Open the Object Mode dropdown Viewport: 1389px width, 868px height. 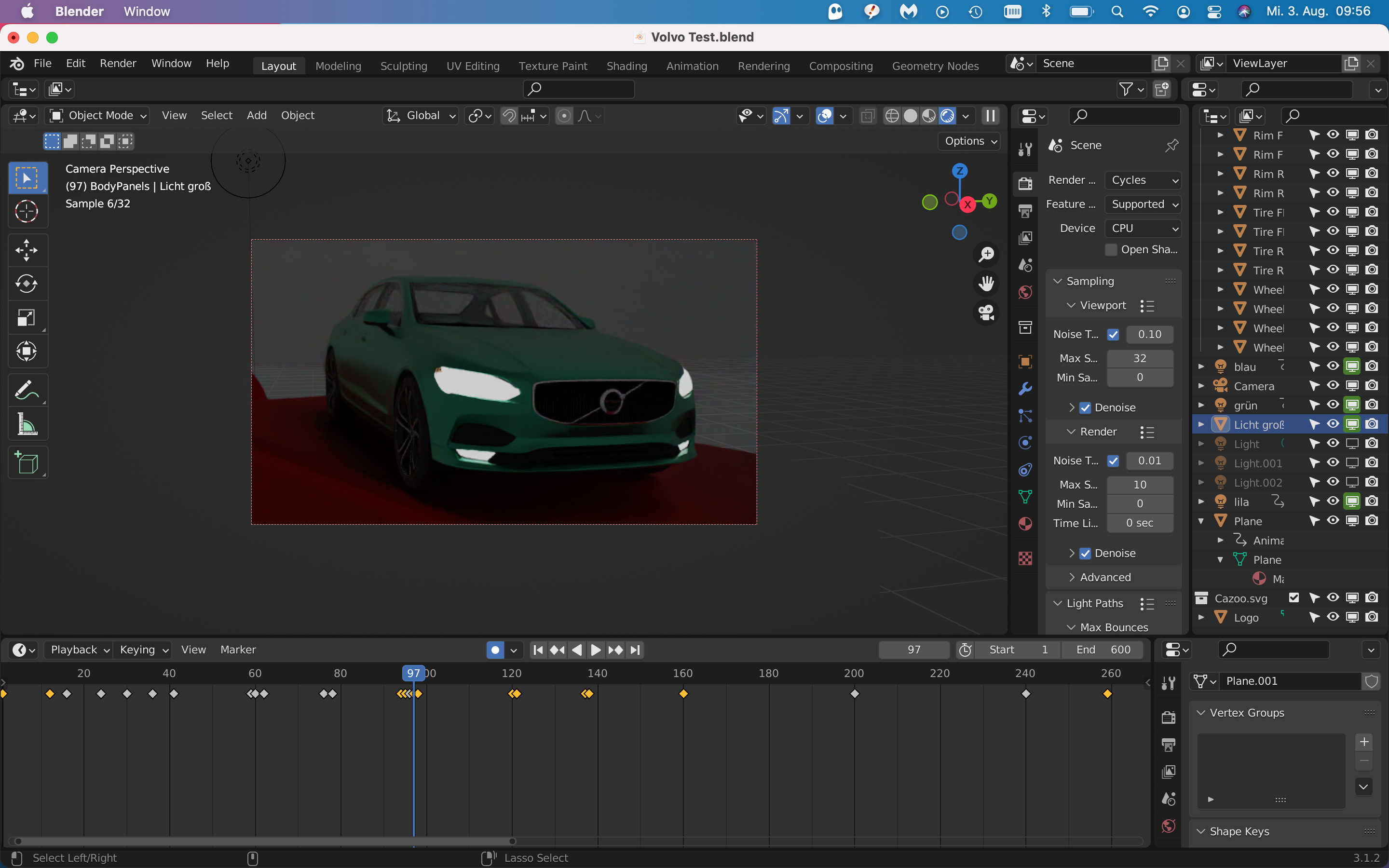(98, 115)
